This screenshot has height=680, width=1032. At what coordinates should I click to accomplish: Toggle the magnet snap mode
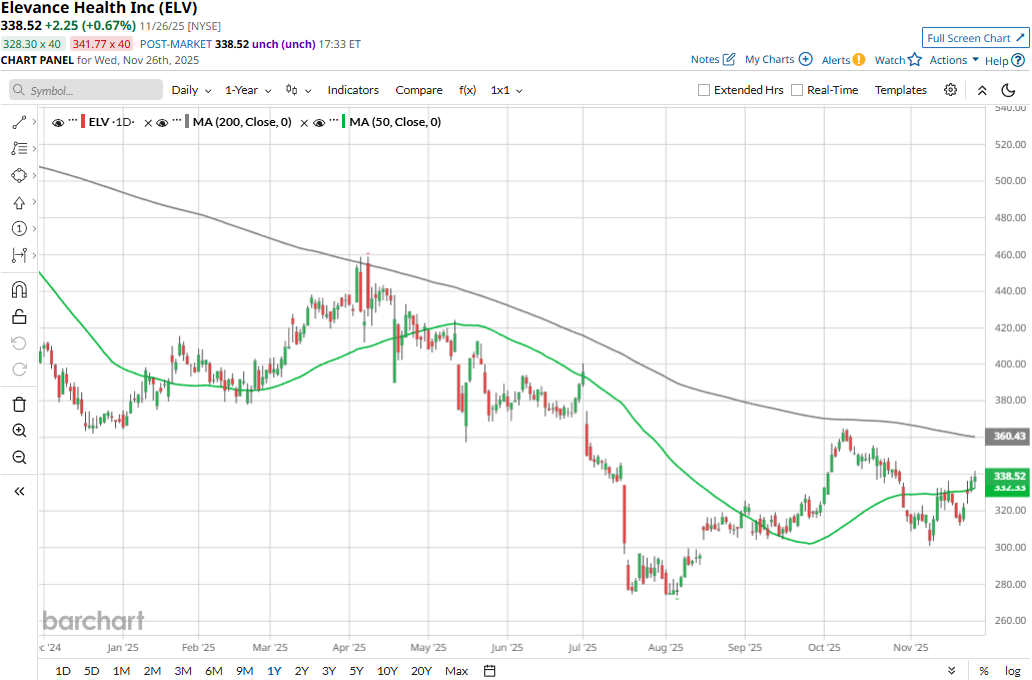coord(19,290)
